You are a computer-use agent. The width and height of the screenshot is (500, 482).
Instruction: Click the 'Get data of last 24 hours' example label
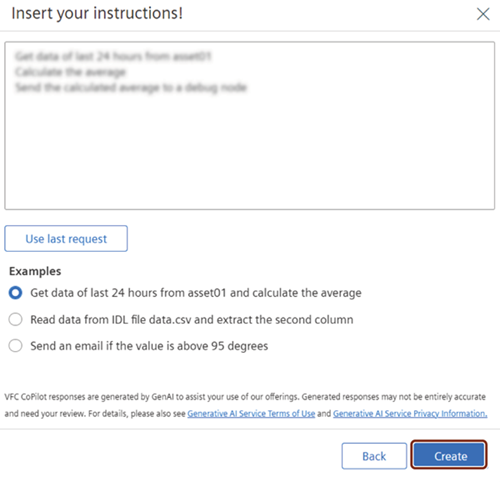196,293
